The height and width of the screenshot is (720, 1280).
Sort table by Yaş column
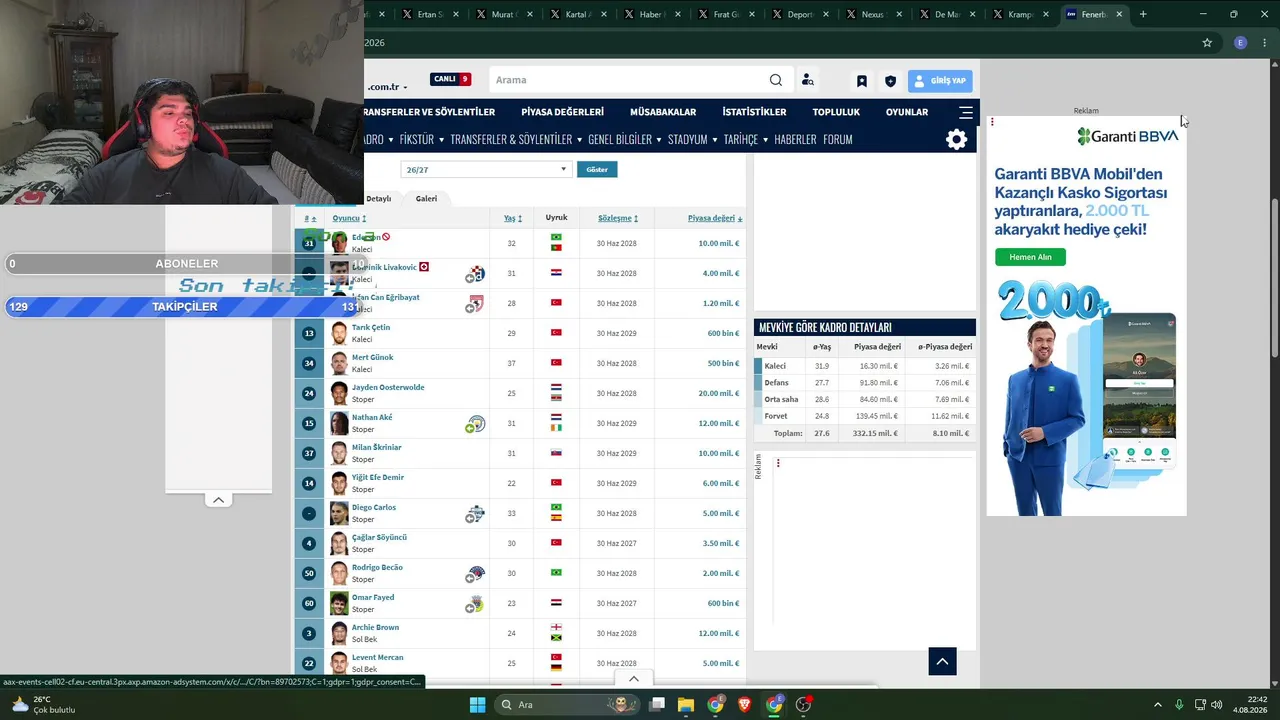coord(513,218)
